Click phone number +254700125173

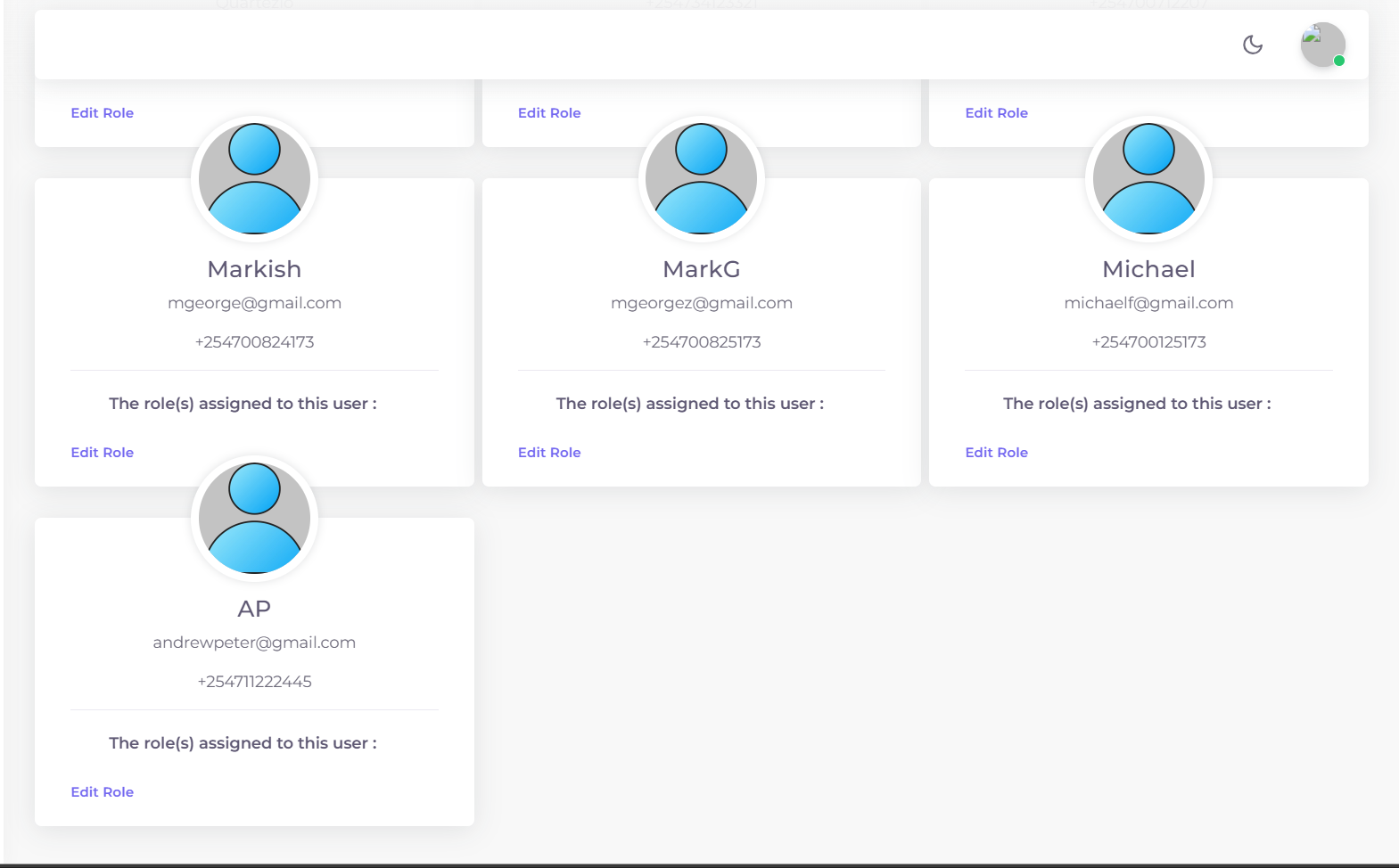pyautogui.click(x=1148, y=342)
